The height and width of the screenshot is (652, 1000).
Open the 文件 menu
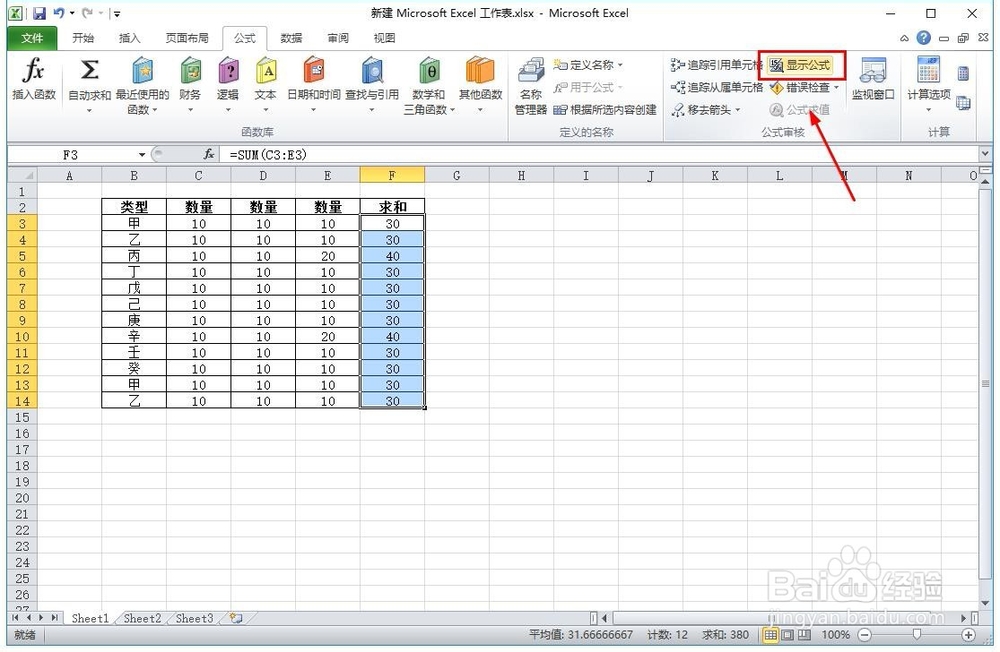click(x=31, y=37)
